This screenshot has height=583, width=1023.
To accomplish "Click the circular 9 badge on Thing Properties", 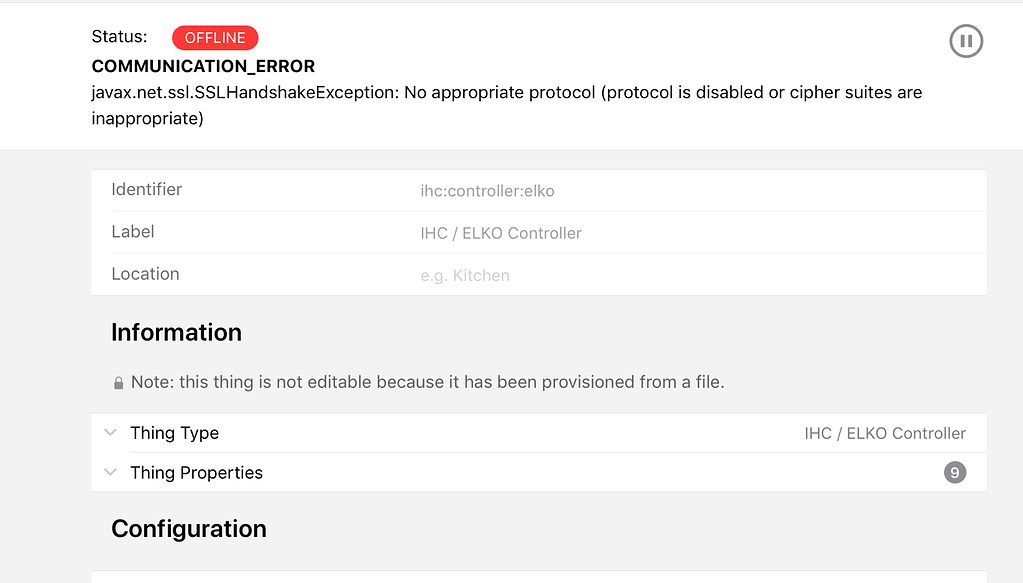I will pyautogui.click(x=954, y=472).
